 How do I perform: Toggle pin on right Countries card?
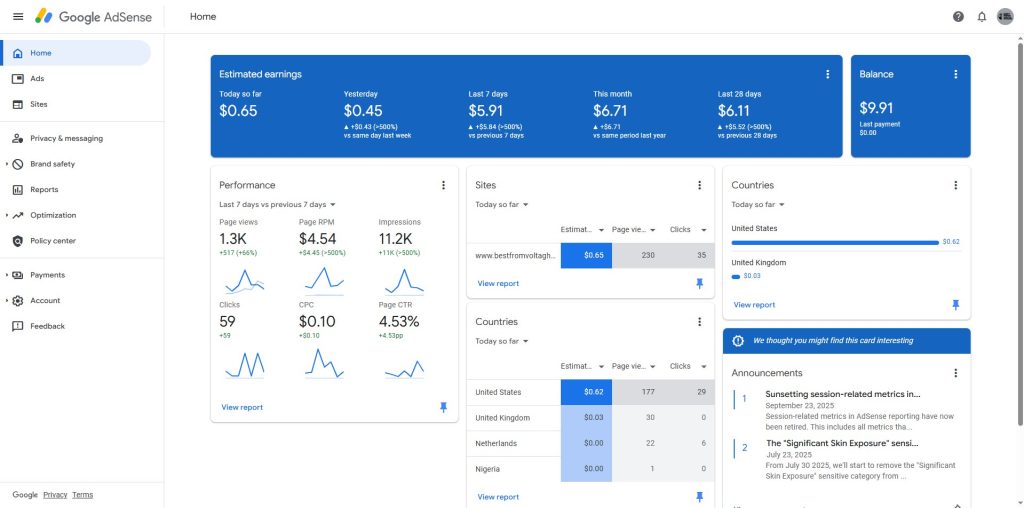pyautogui.click(x=955, y=304)
